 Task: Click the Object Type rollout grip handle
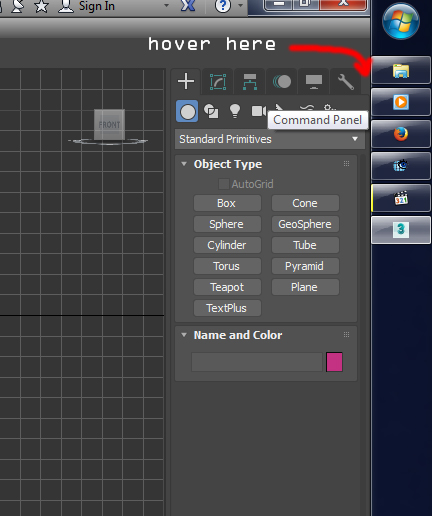click(x=347, y=164)
